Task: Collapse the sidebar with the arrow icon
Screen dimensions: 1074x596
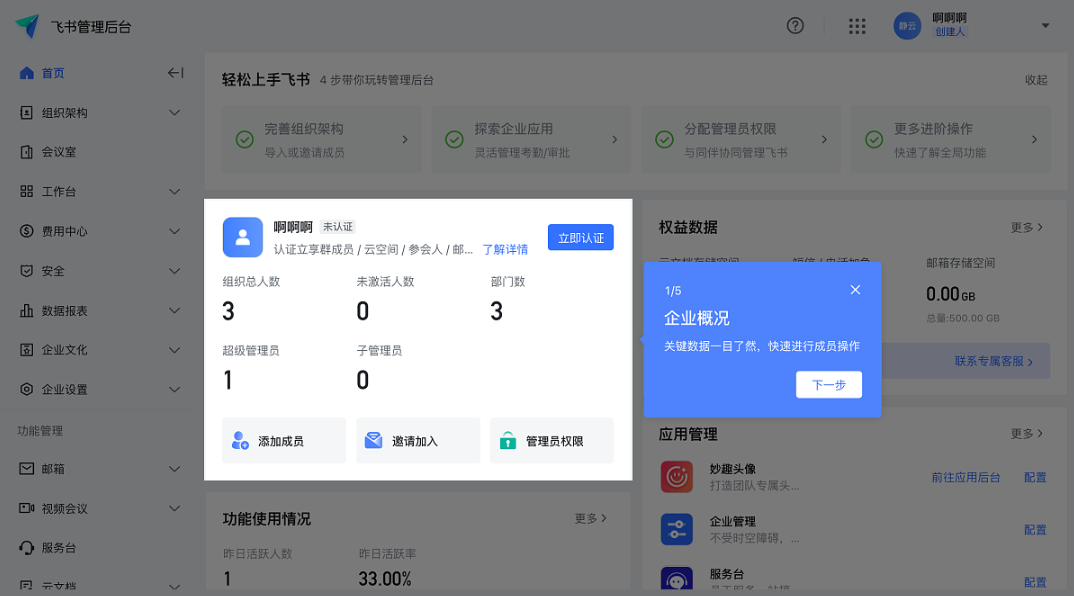Action: [x=175, y=73]
